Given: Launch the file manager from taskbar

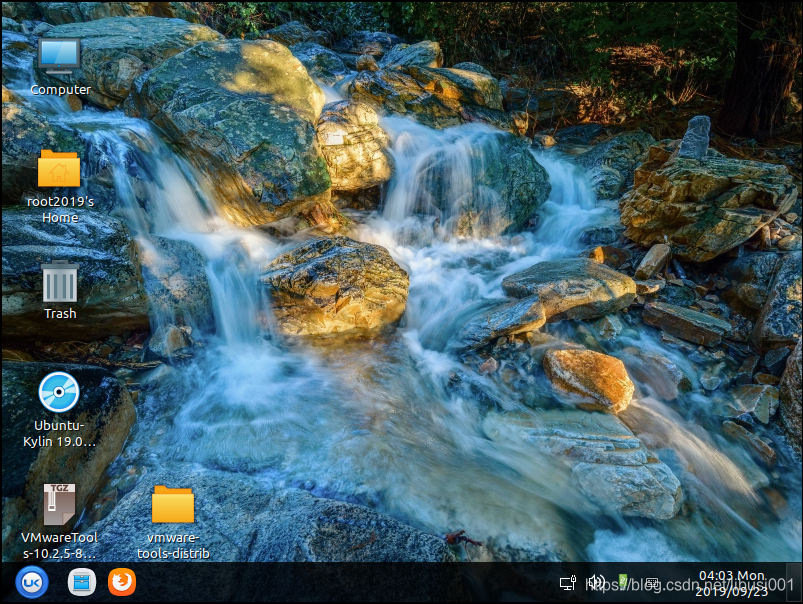Looking at the screenshot, I should 82,582.
